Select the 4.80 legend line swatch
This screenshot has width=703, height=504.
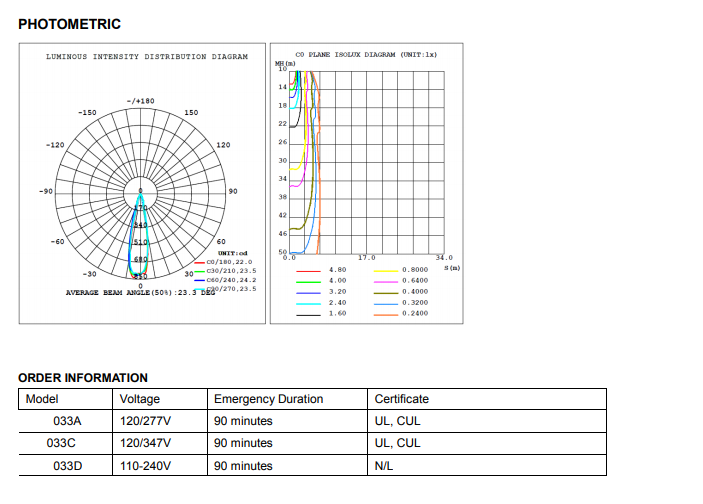(x=308, y=270)
